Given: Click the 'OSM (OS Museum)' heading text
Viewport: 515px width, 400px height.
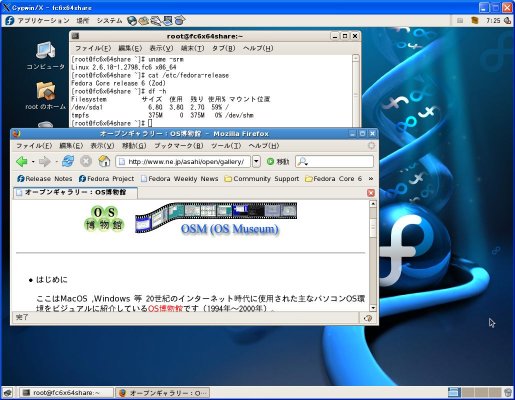Looking at the screenshot, I should [230, 229].
